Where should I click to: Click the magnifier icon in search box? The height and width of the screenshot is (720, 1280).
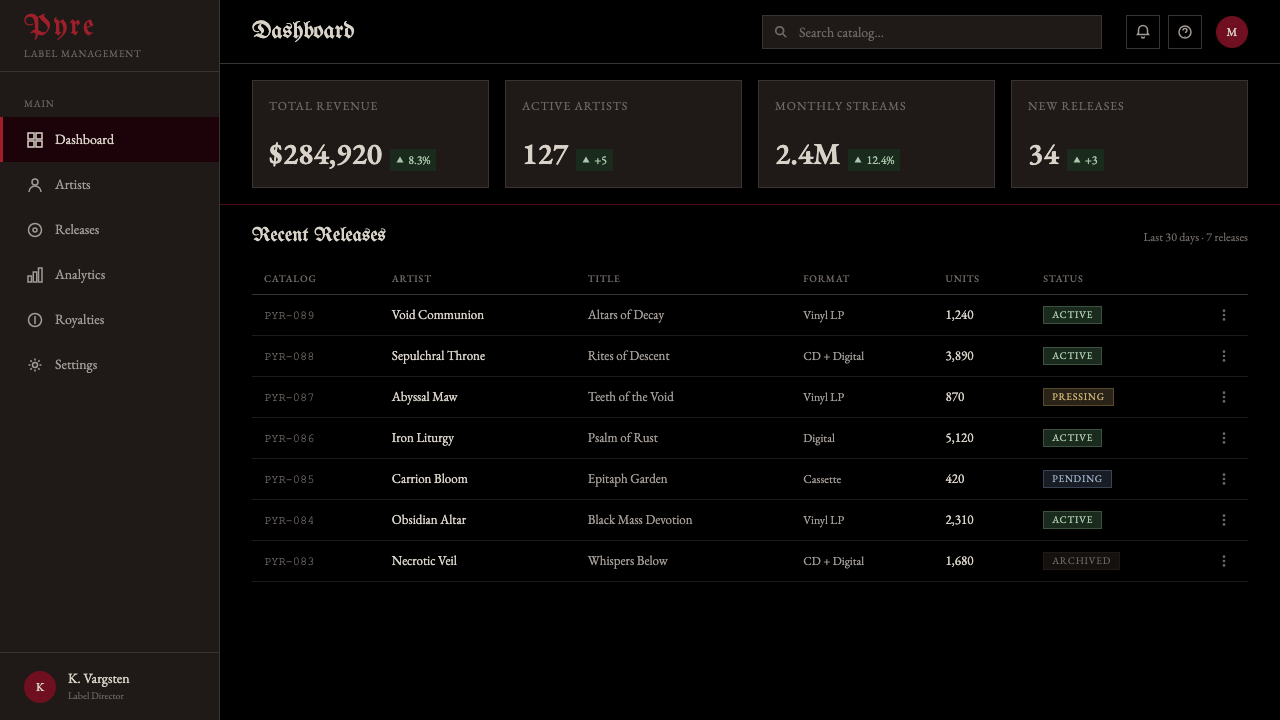781,32
